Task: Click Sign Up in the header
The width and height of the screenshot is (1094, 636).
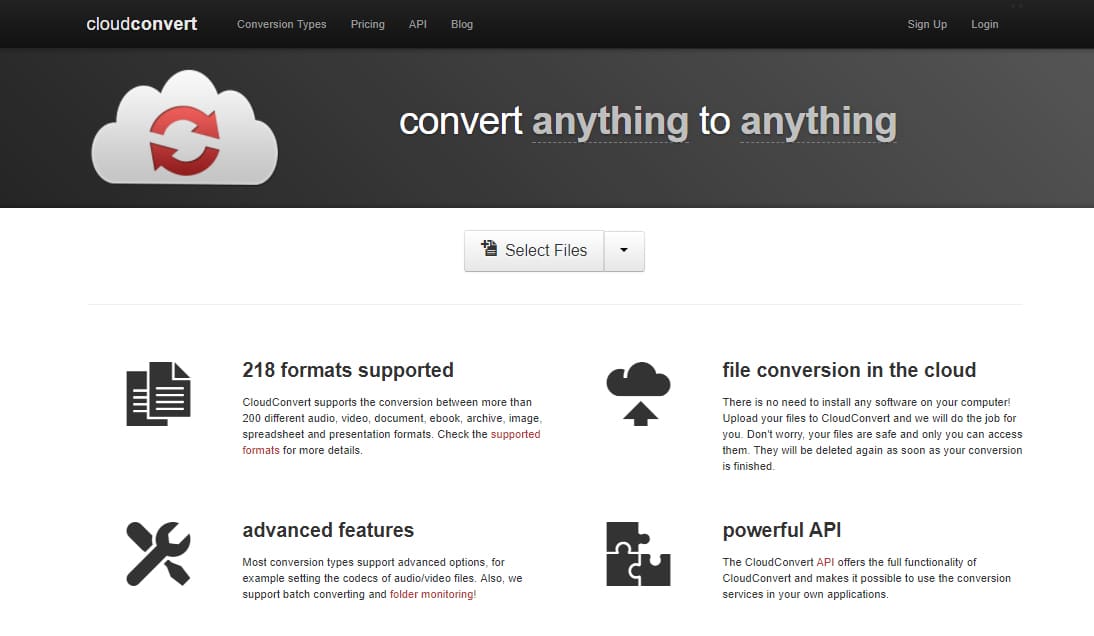Action: [927, 24]
